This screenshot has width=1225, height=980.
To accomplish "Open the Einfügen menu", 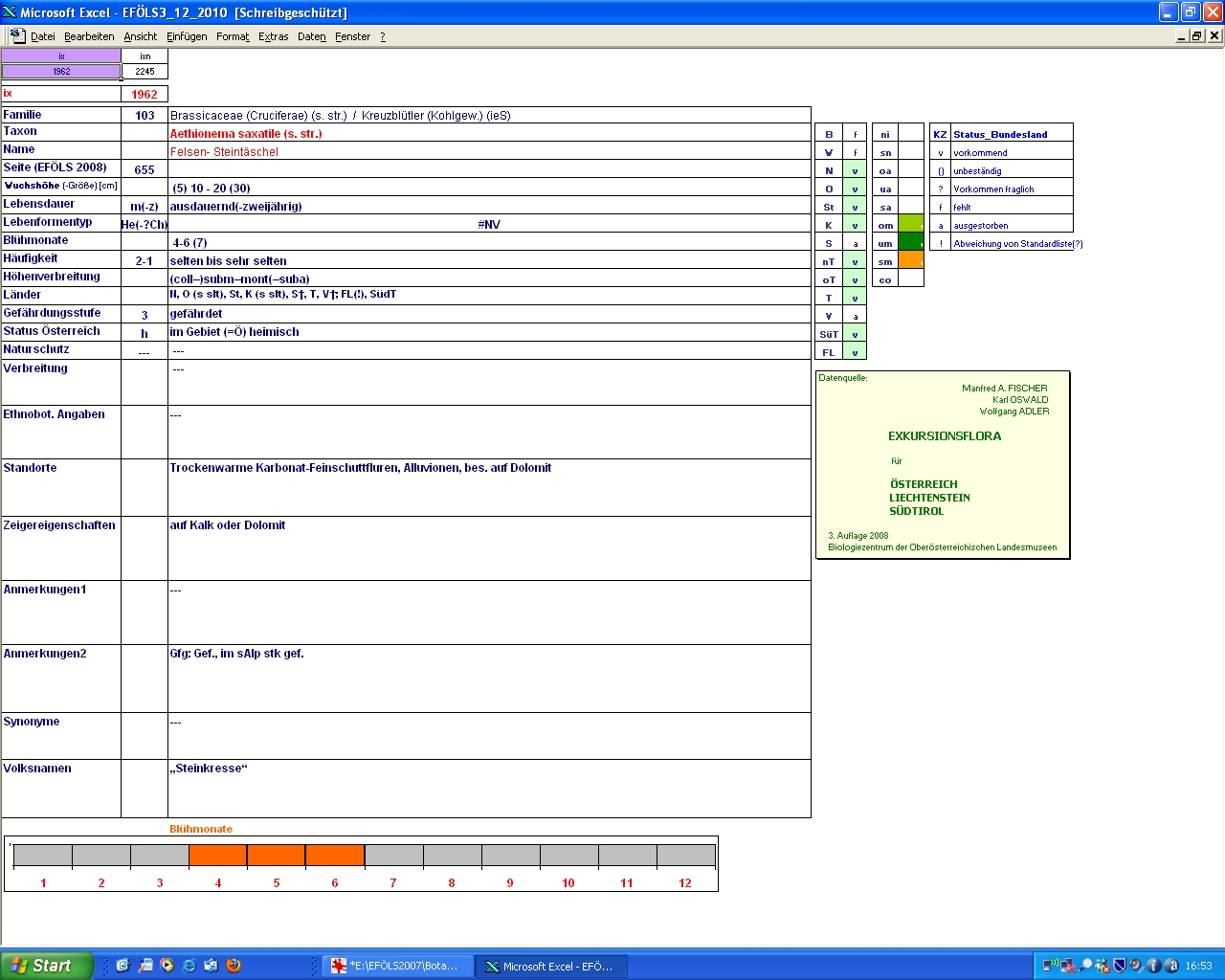I will 187,36.
